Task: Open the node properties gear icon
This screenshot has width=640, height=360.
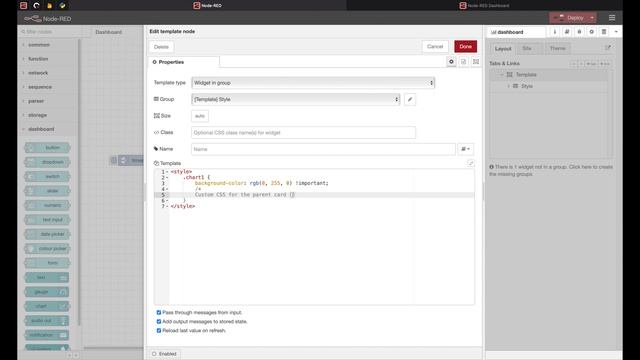Action: tap(451, 62)
